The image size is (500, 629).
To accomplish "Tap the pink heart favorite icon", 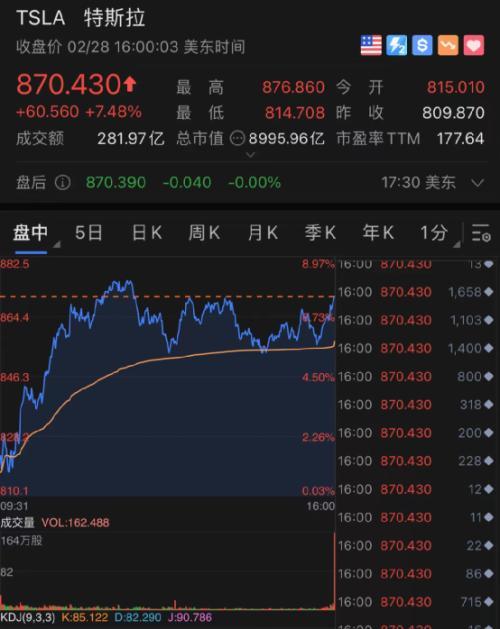I will pos(474,45).
